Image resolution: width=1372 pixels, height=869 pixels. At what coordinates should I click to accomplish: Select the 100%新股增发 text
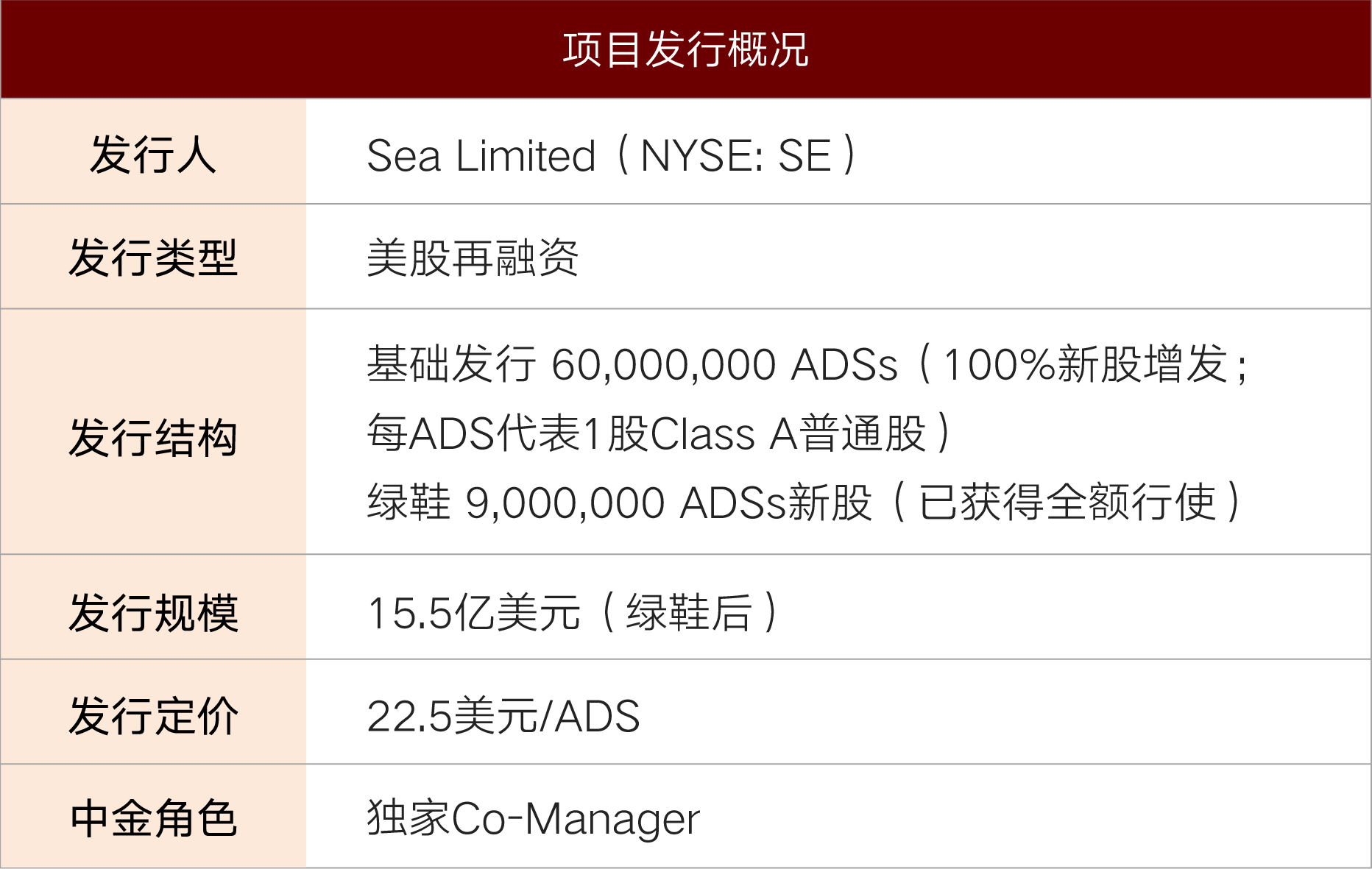pos(1085,365)
